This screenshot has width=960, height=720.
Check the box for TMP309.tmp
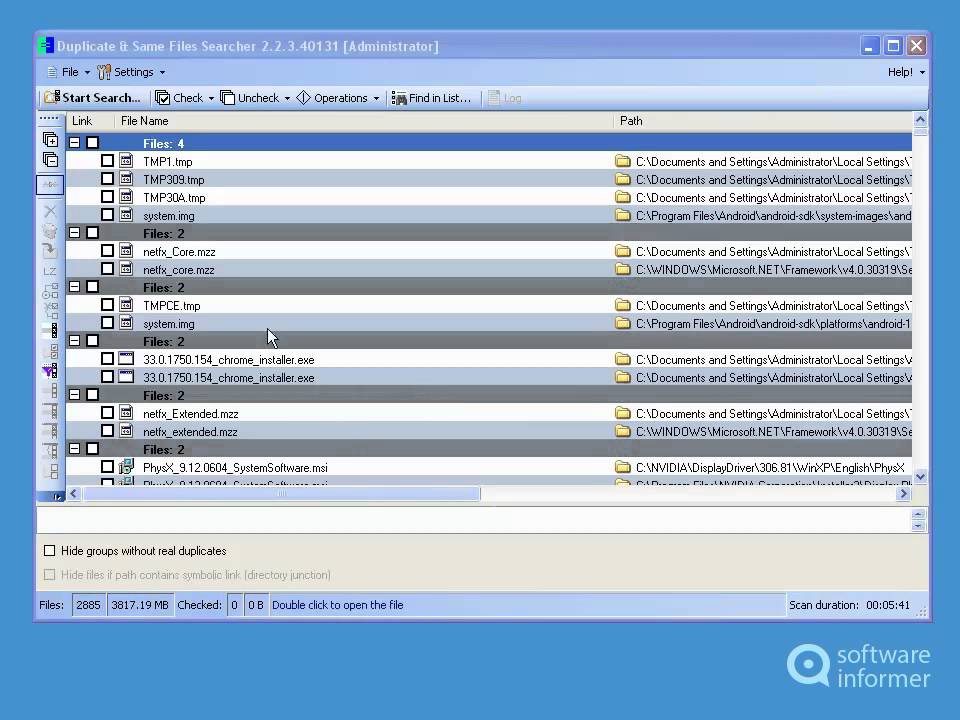107,180
